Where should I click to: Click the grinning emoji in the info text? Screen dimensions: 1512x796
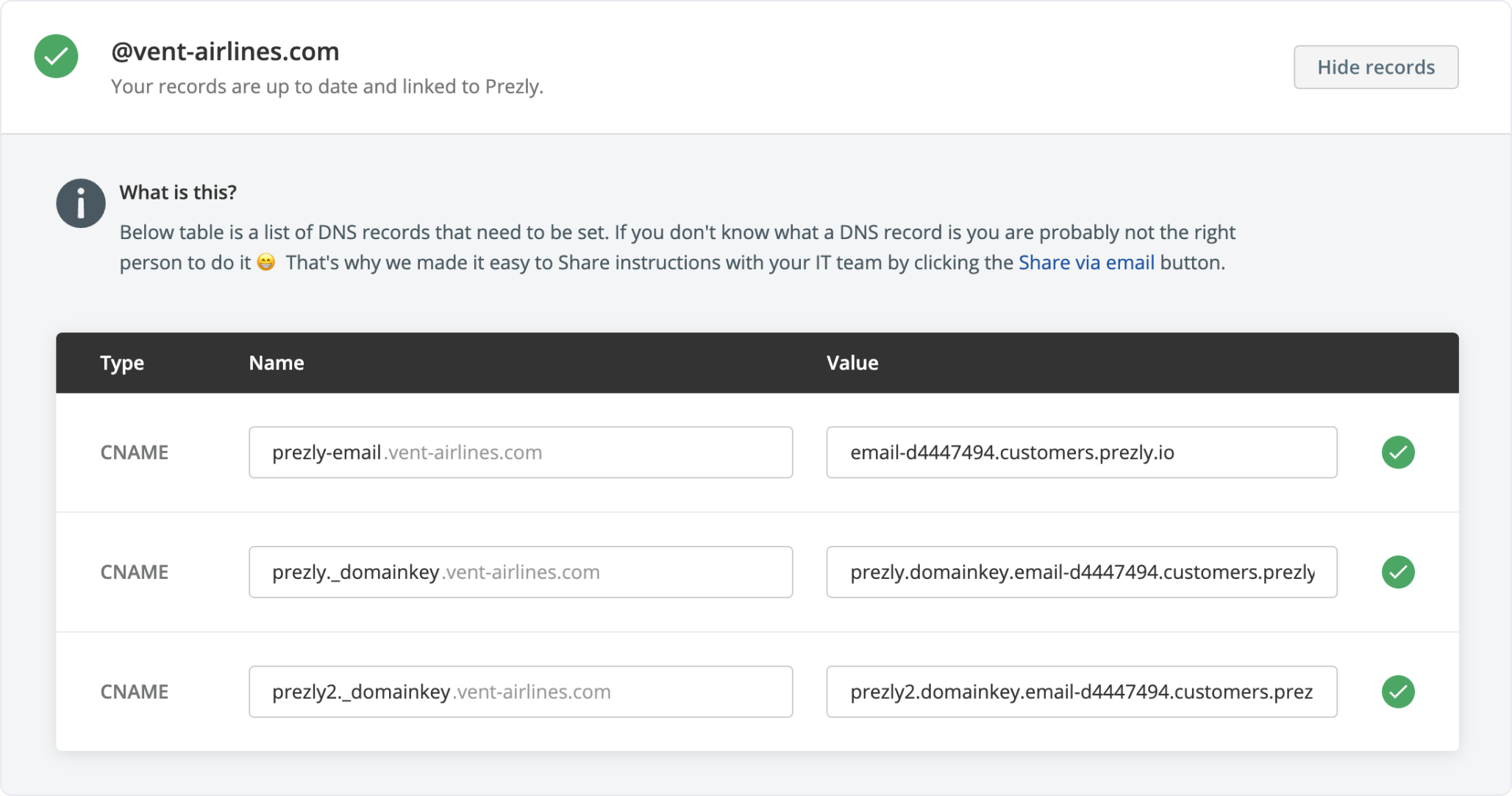(266, 262)
